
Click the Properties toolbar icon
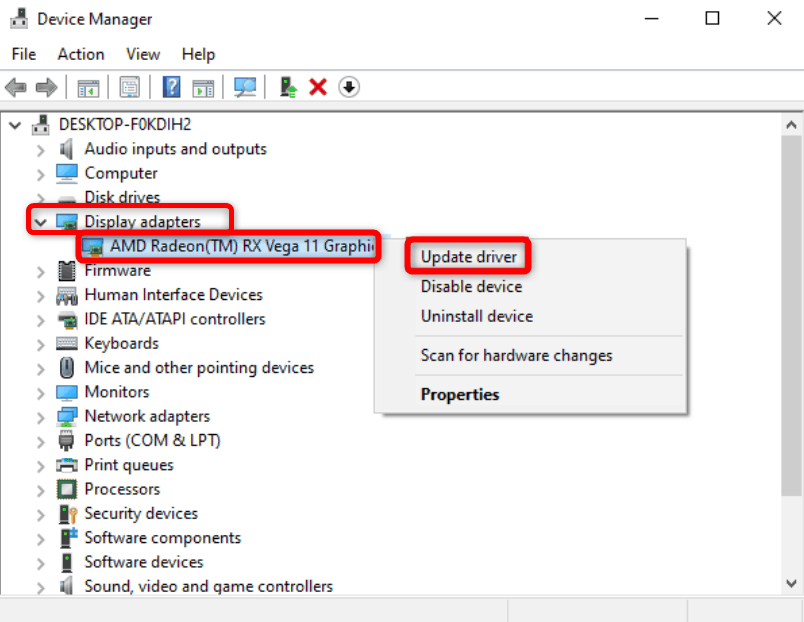tap(129, 87)
